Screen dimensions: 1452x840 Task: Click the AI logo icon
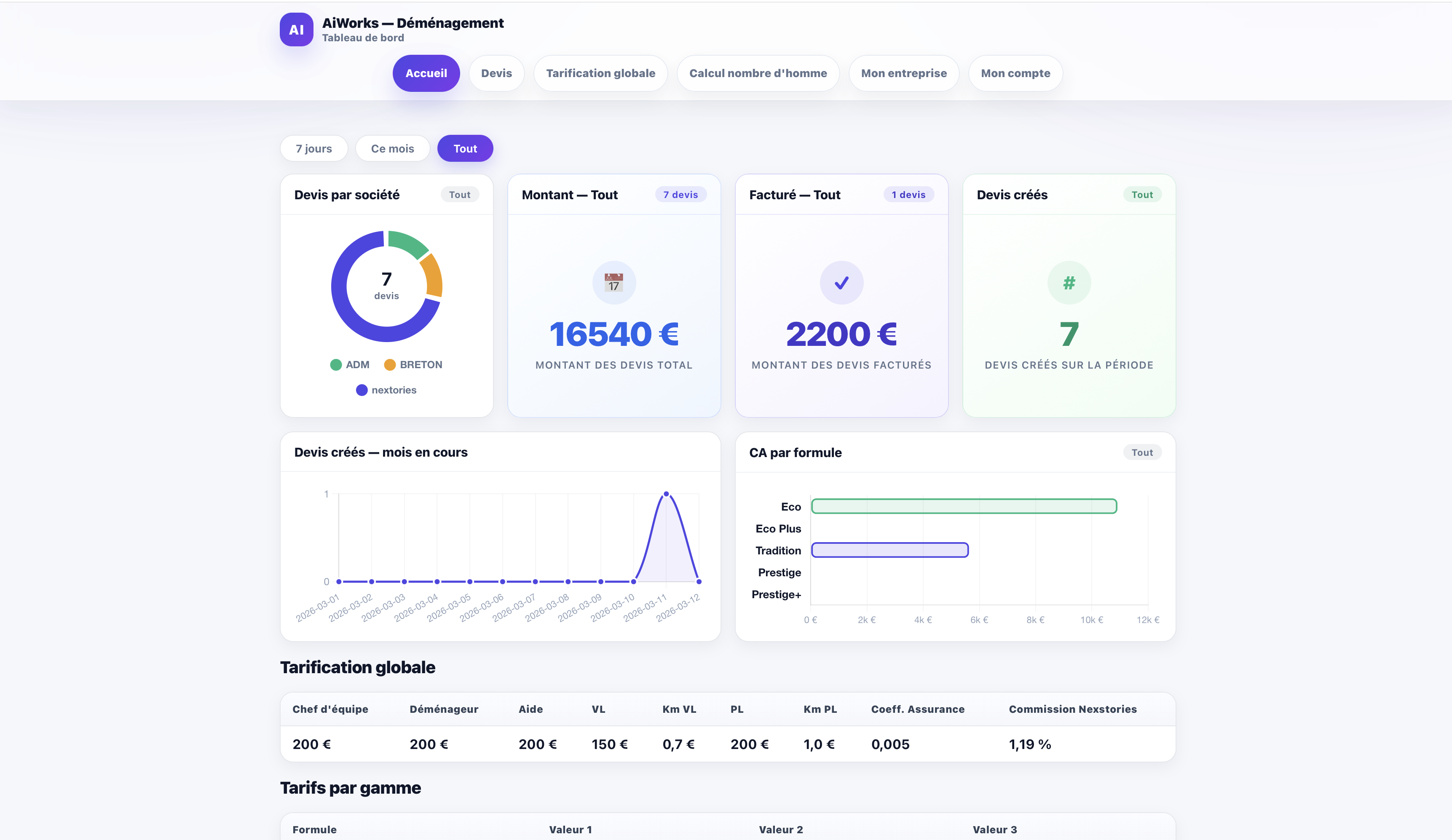click(x=296, y=29)
